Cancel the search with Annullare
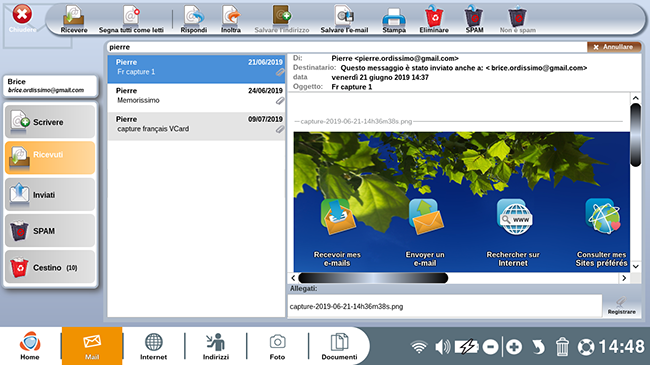 [x=614, y=47]
